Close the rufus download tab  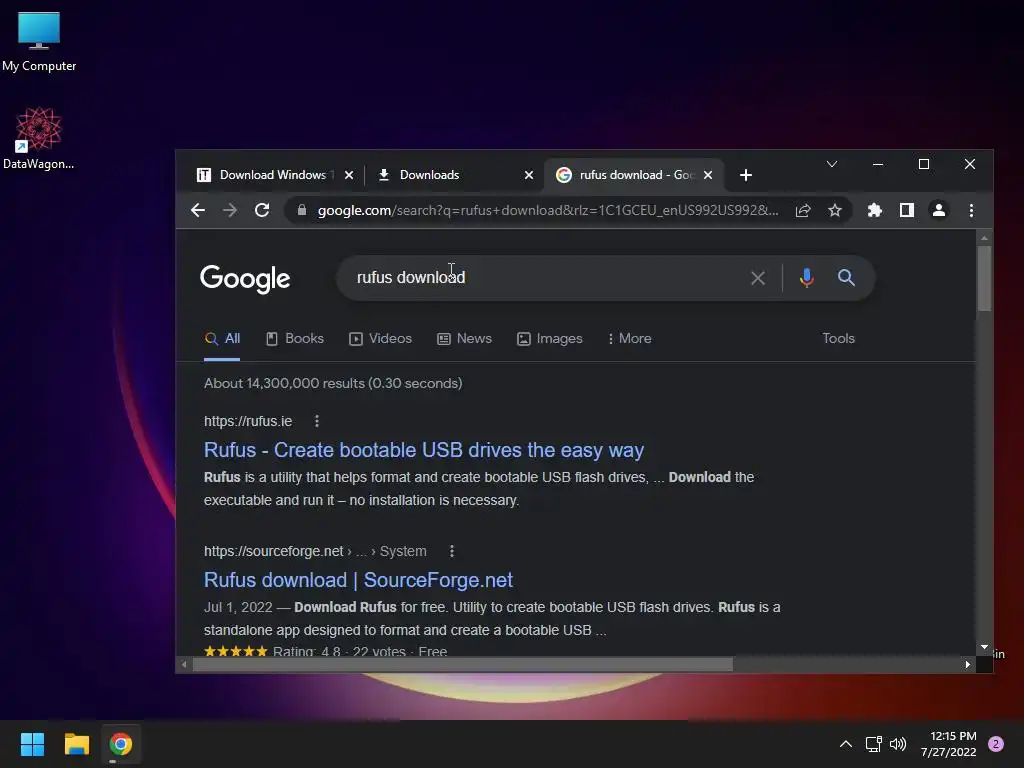(x=708, y=175)
